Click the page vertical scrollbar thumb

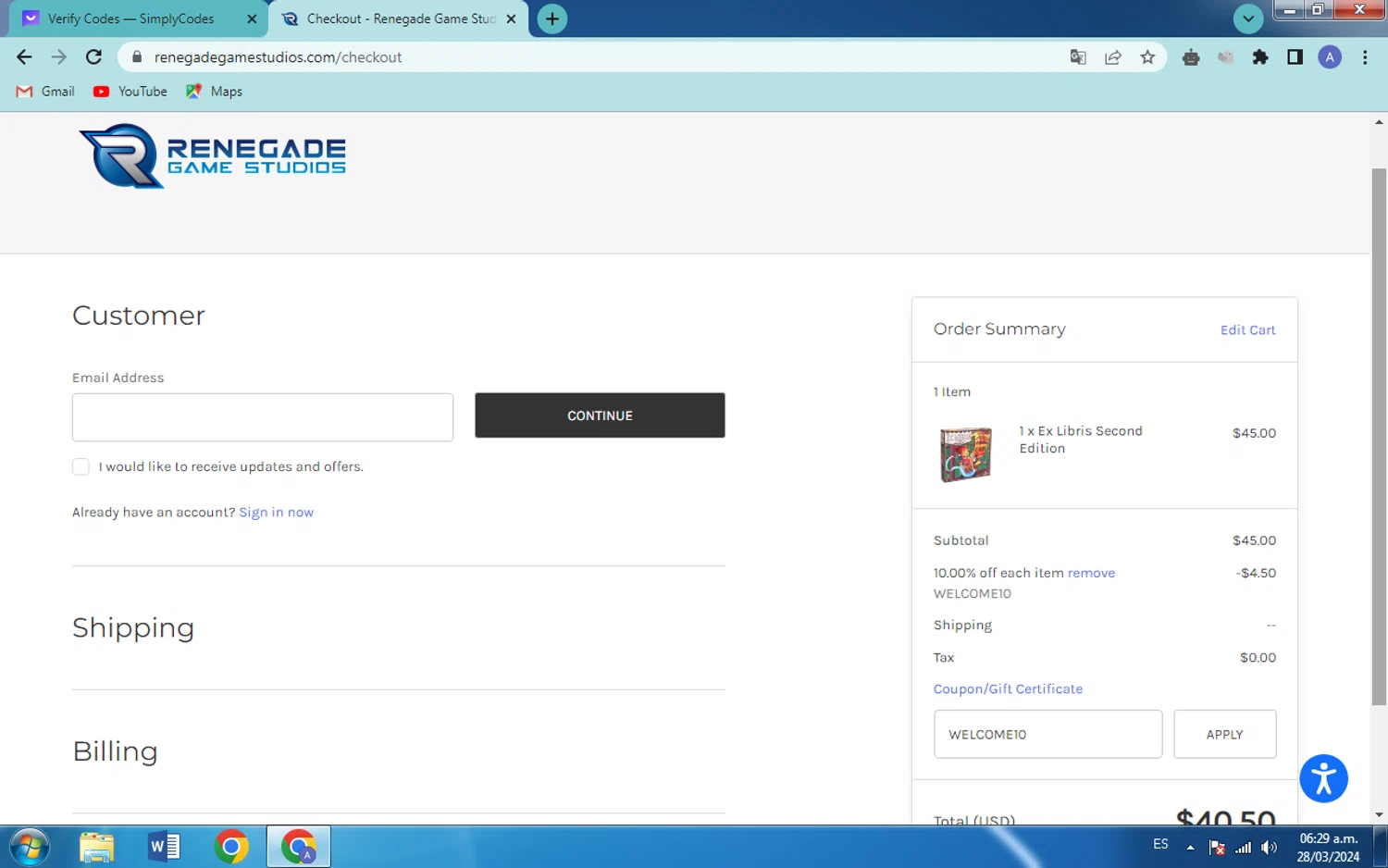(x=1379, y=437)
